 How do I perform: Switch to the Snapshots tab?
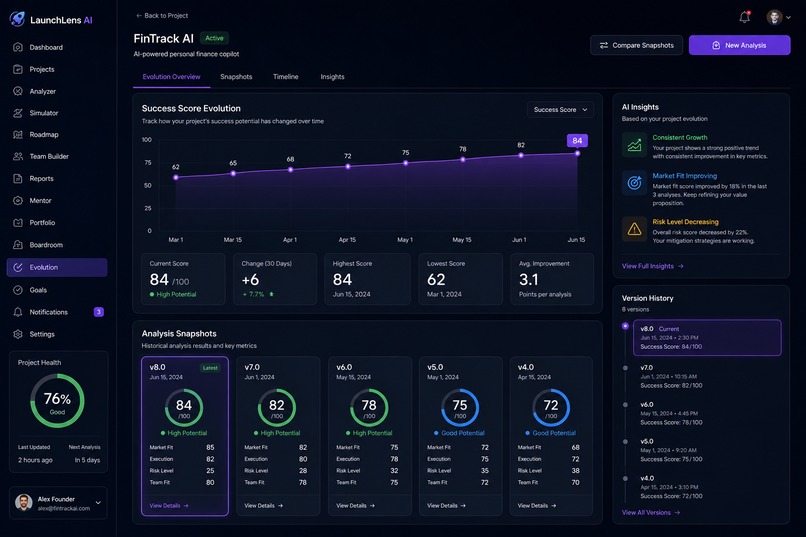click(236, 77)
